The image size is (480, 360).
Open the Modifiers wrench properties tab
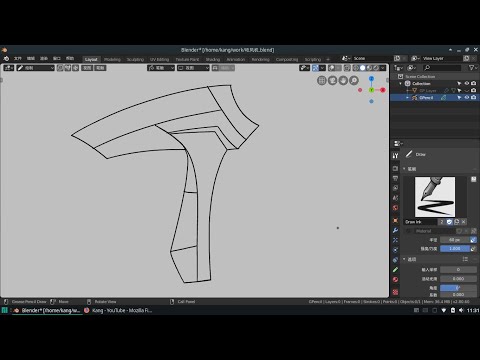(395, 230)
